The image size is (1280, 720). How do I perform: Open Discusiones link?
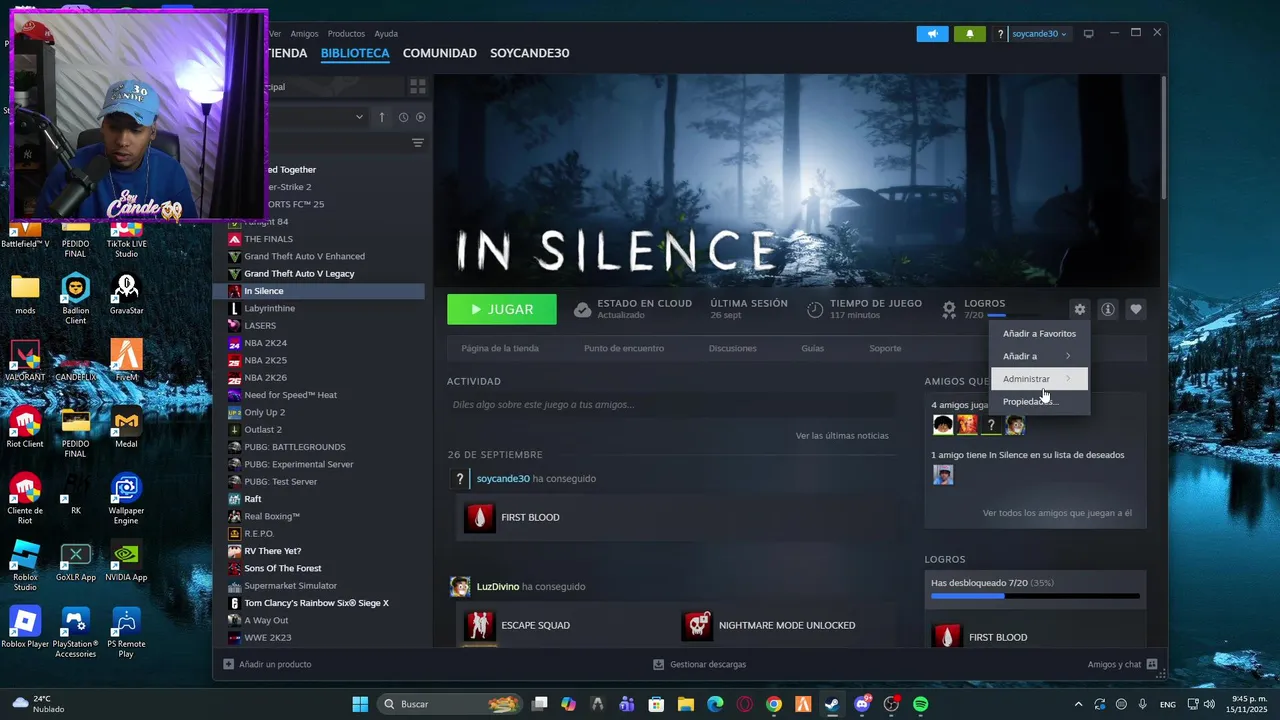click(x=732, y=349)
